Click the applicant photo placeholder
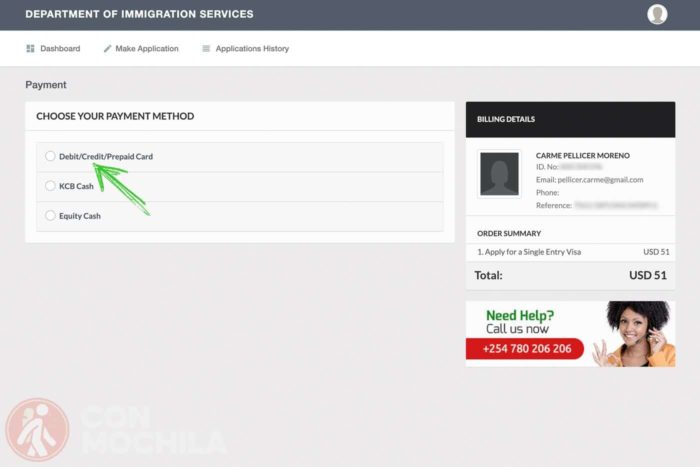This screenshot has width=700, height=467. (499, 174)
